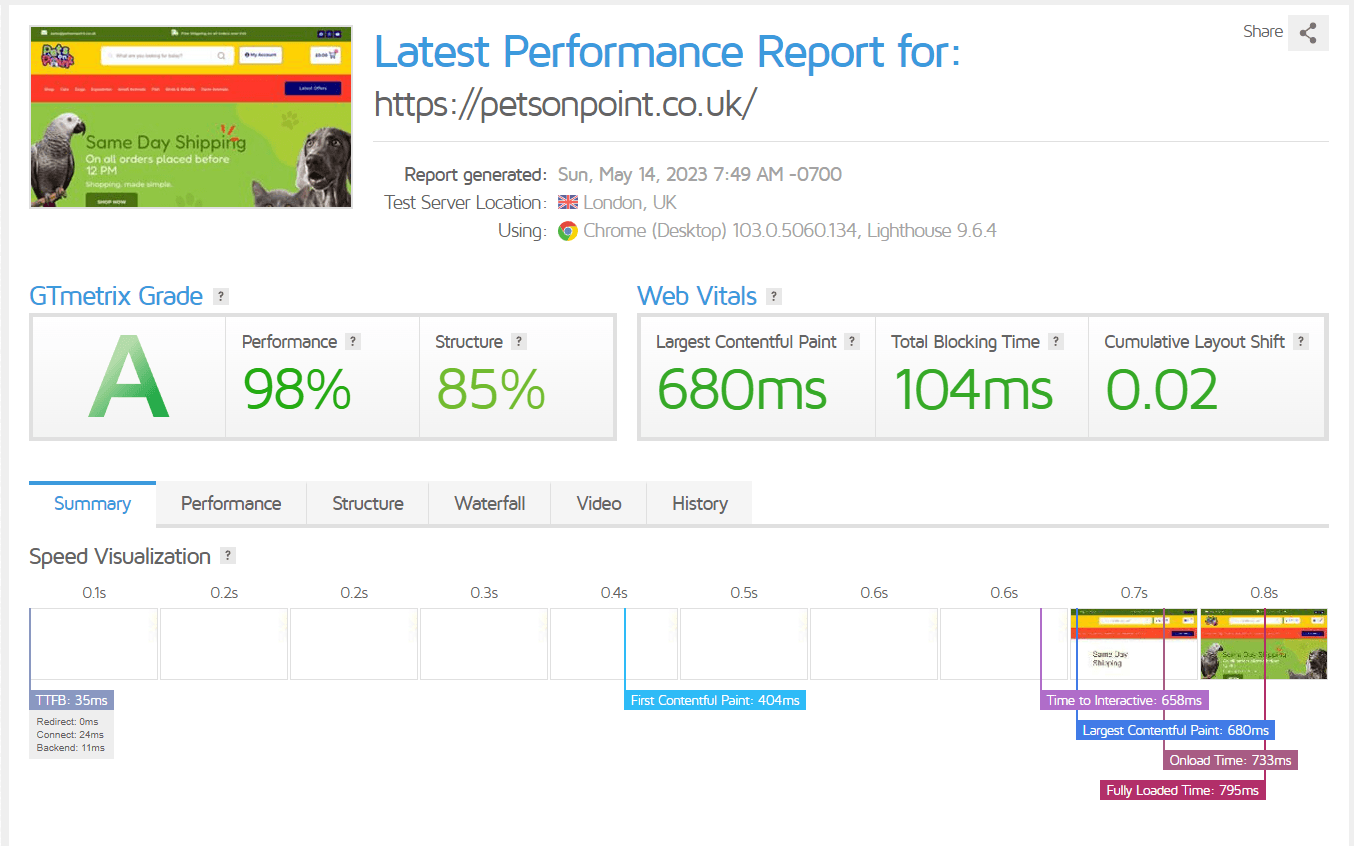
Task: Click the Cumulative Layout Shift help icon
Action: (x=1301, y=341)
